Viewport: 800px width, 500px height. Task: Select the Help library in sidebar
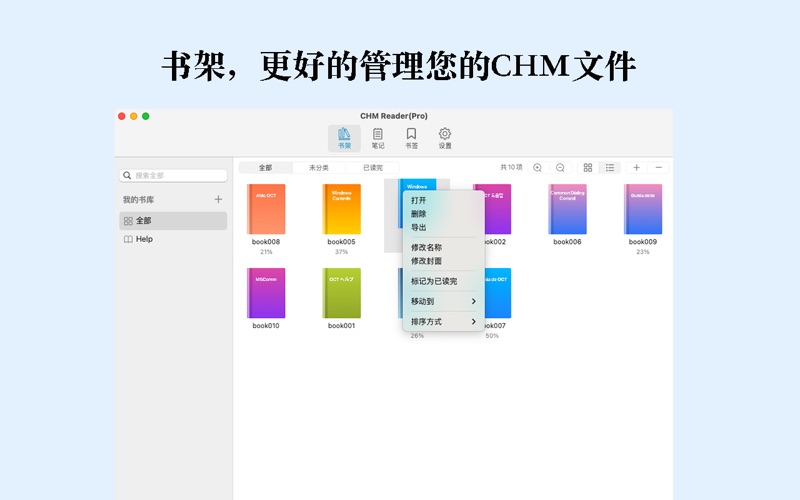point(145,240)
